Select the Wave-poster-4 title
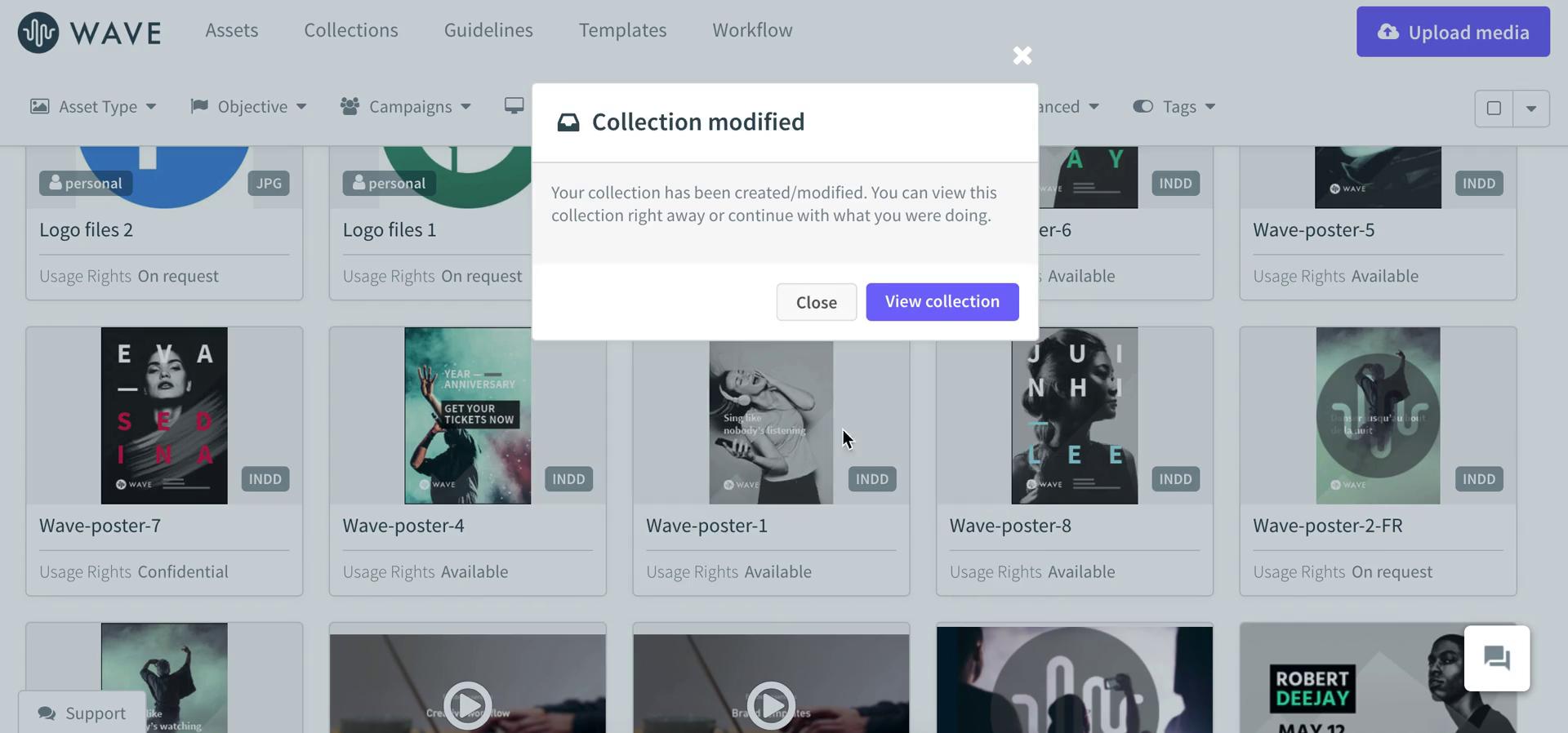This screenshot has height=733, width=1568. 403,526
